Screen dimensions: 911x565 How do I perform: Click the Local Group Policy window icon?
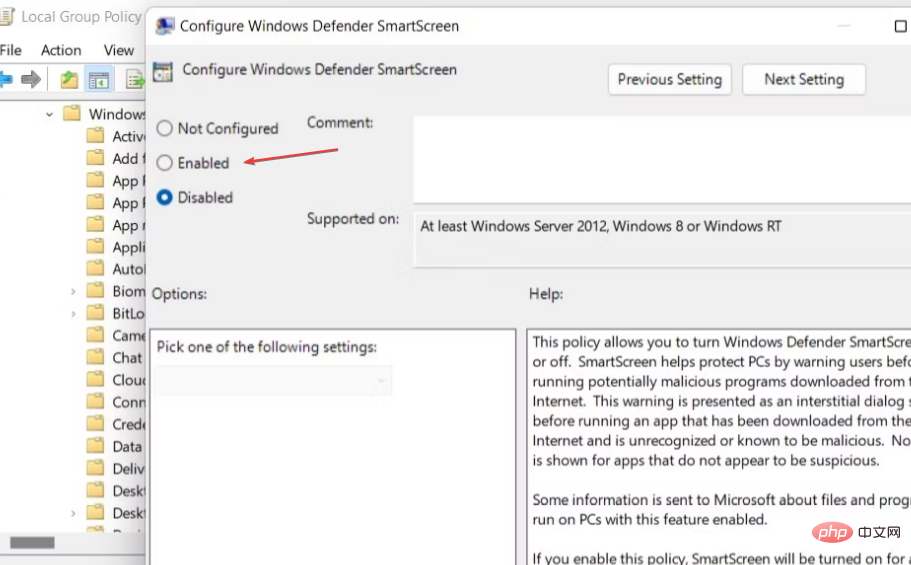(x=6, y=17)
